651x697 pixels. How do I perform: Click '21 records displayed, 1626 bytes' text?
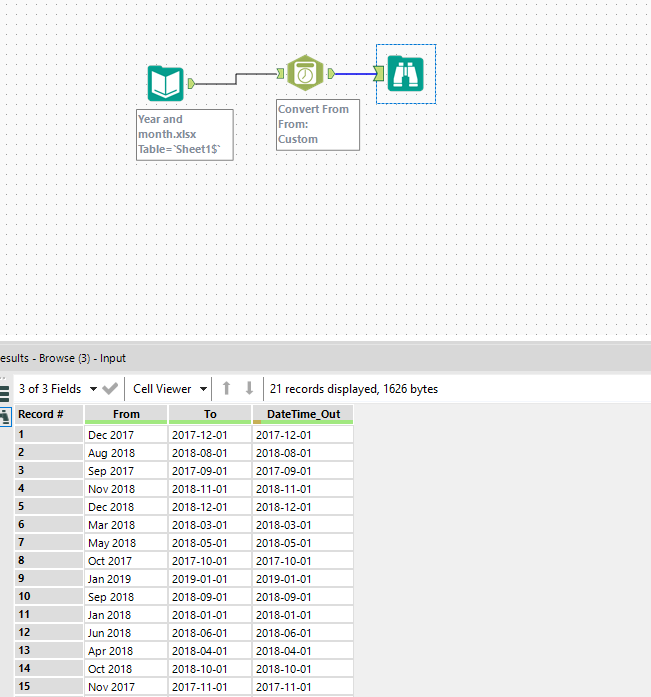click(354, 389)
